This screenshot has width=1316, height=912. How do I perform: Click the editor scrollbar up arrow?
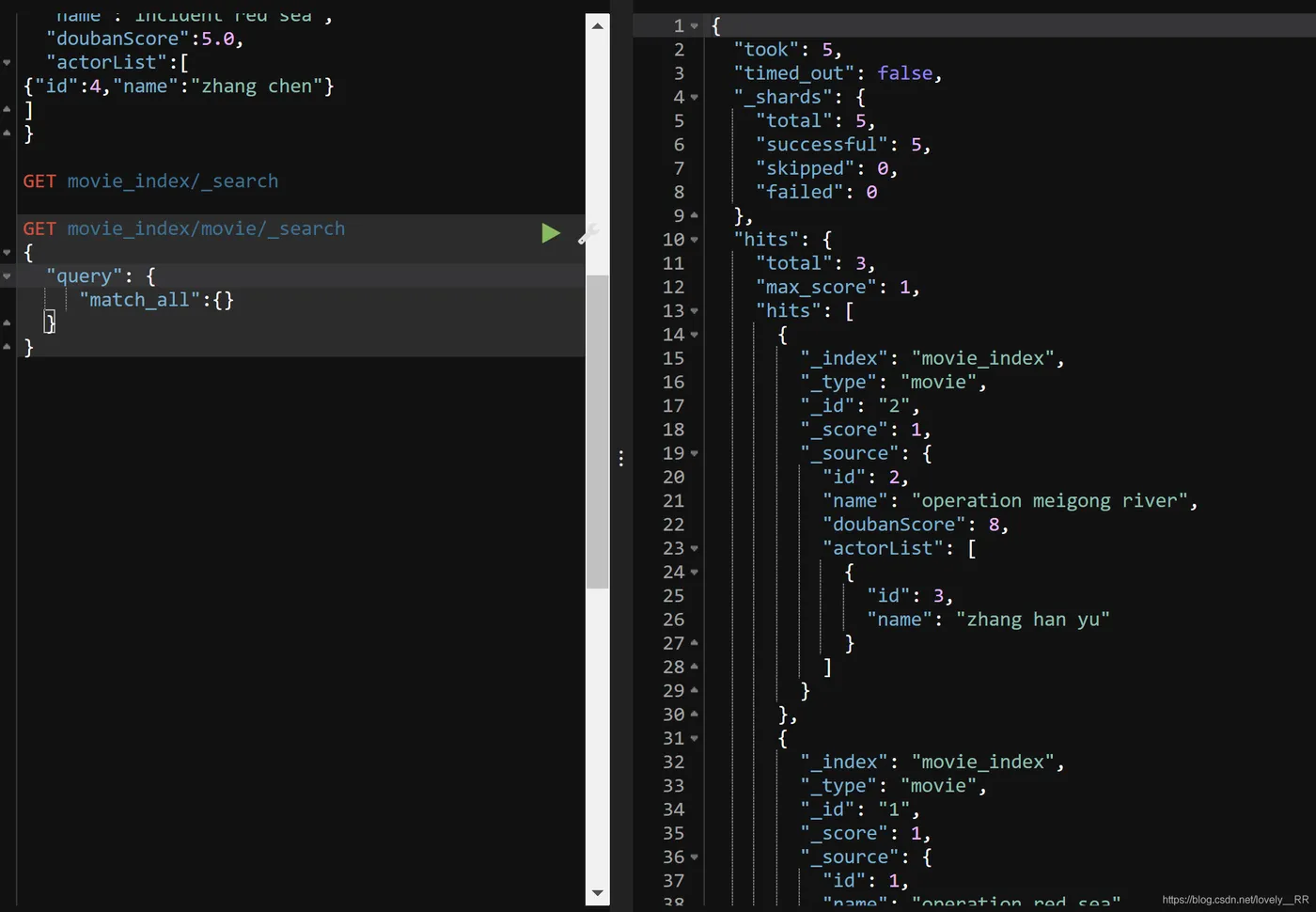(x=597, y=25)
